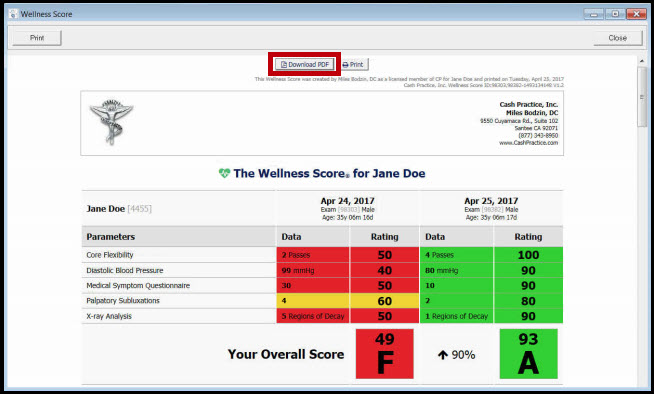The width and height of the screenshot is (654, 394).
Task: Click the Palpatory Subluxations row label
Action: (123, 301)
